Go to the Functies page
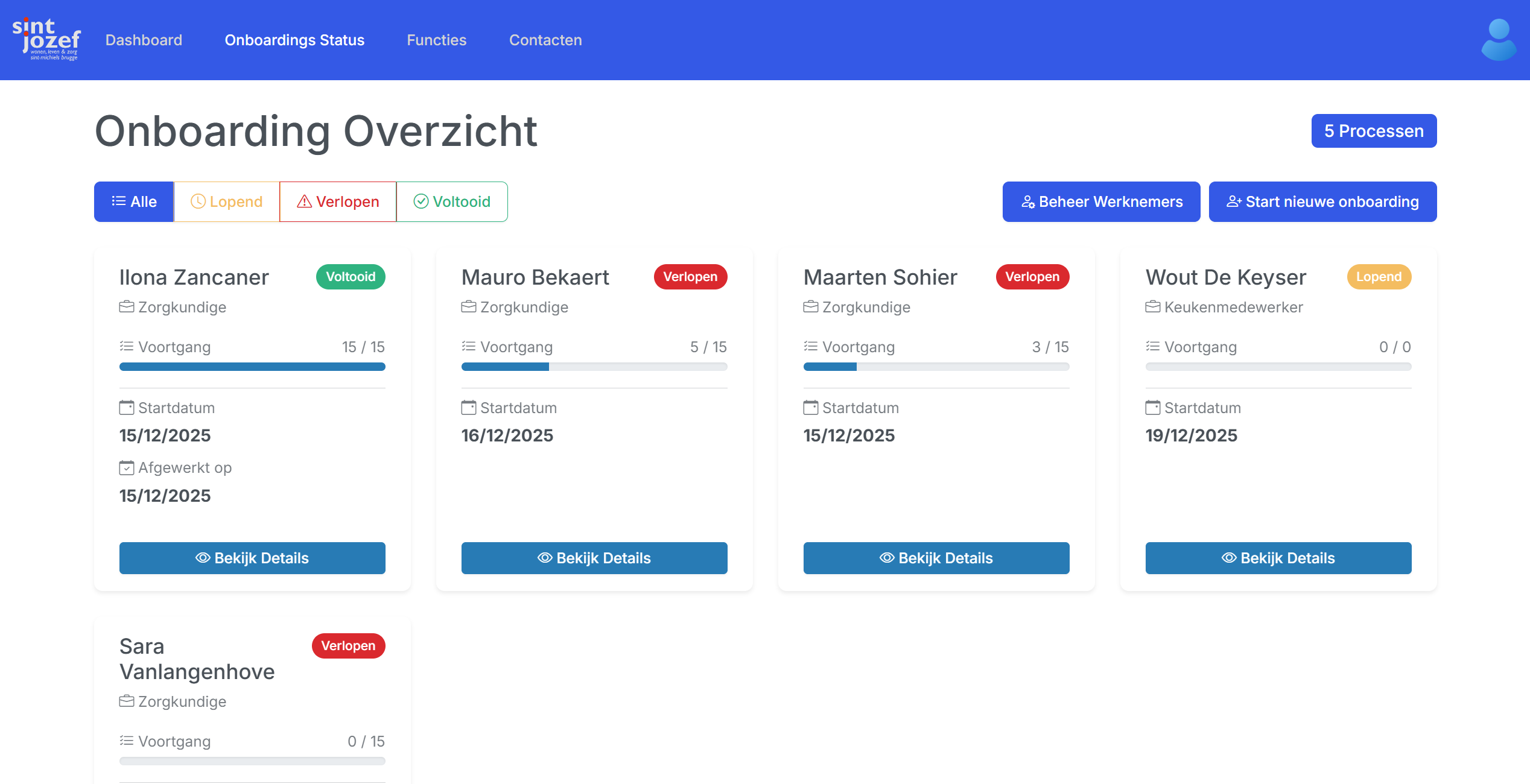Viewport: 1530px width, 784px height. [x=436, y=40]
